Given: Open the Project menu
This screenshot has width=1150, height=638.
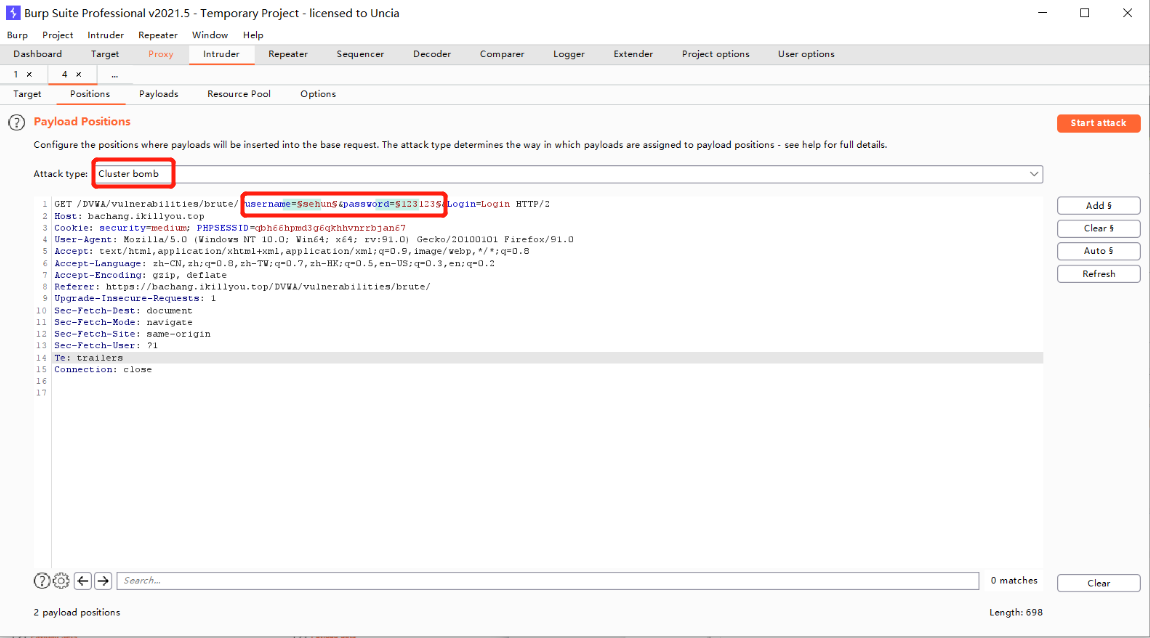Looking at the screenshot, I should coord(57,34).
